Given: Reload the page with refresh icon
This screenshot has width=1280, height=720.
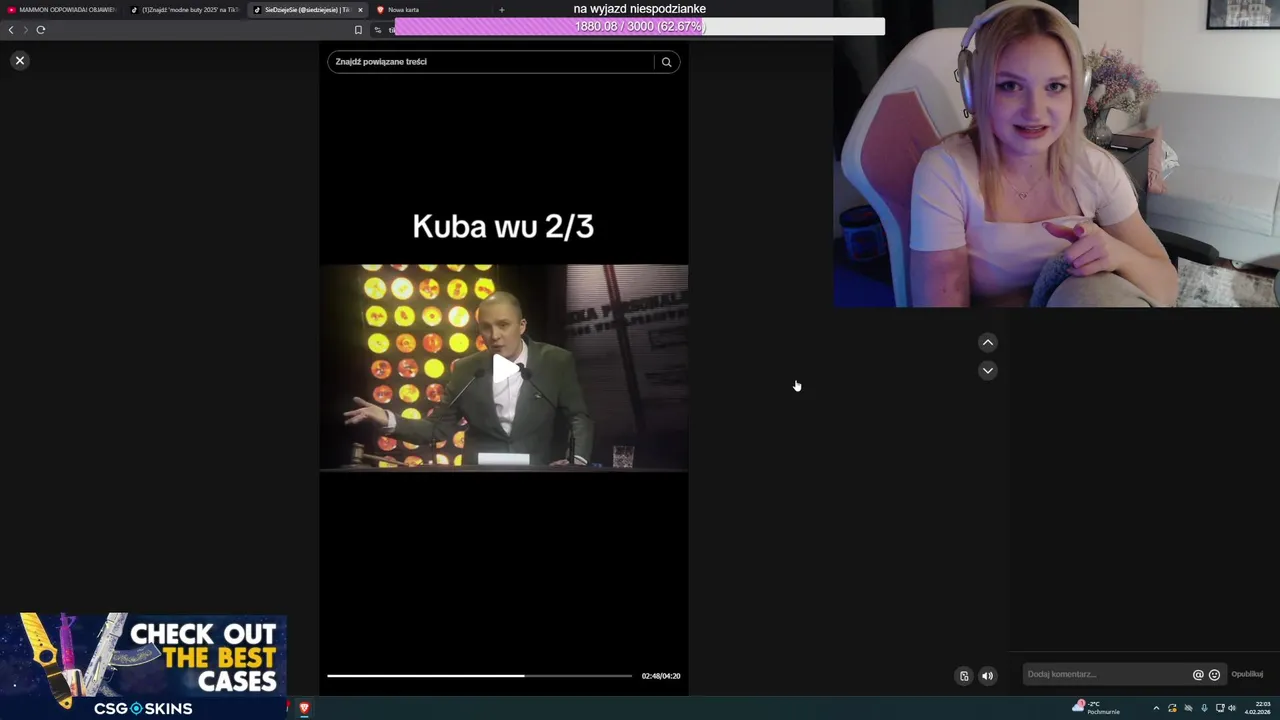Looking at the screenshot, I should [x=41, y=30].
